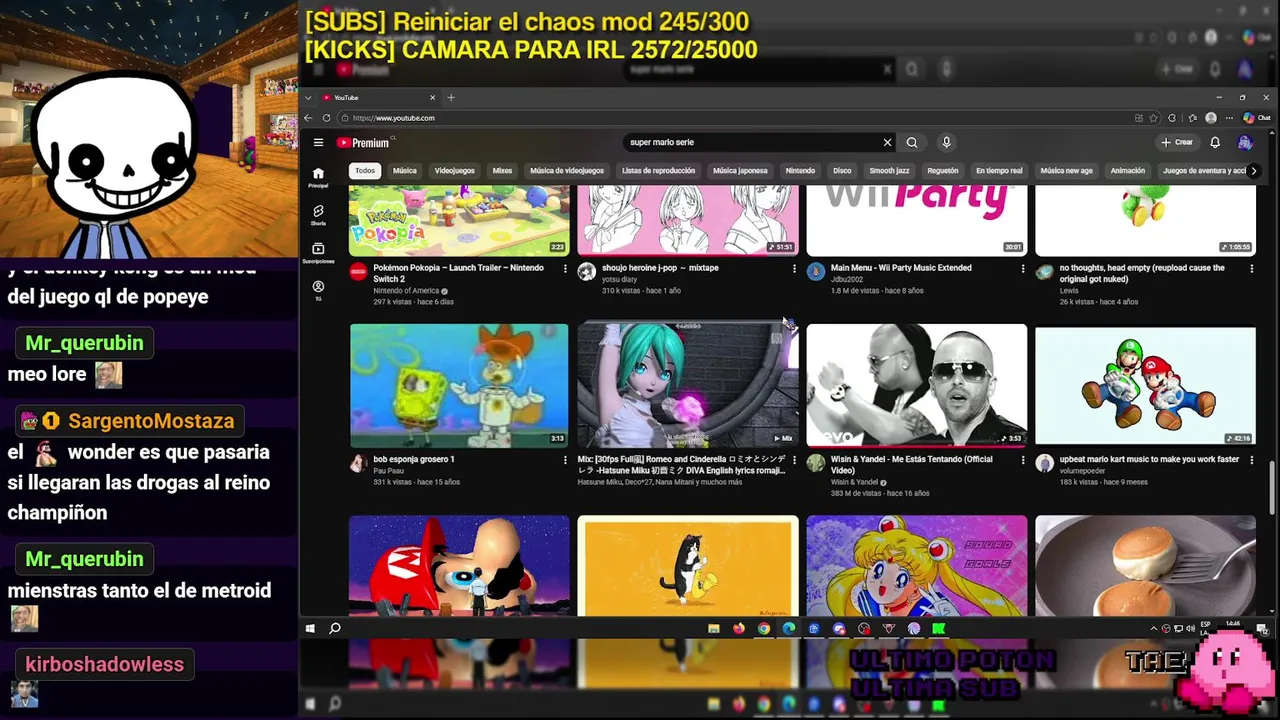1280x720 pixels.
Task: Reload the page with the refresh icon
Action: click(327, 118)
